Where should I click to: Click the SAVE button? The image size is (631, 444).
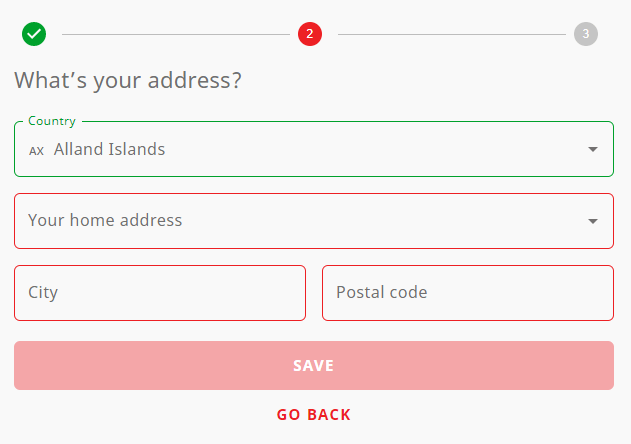click(x=314, y=366)
